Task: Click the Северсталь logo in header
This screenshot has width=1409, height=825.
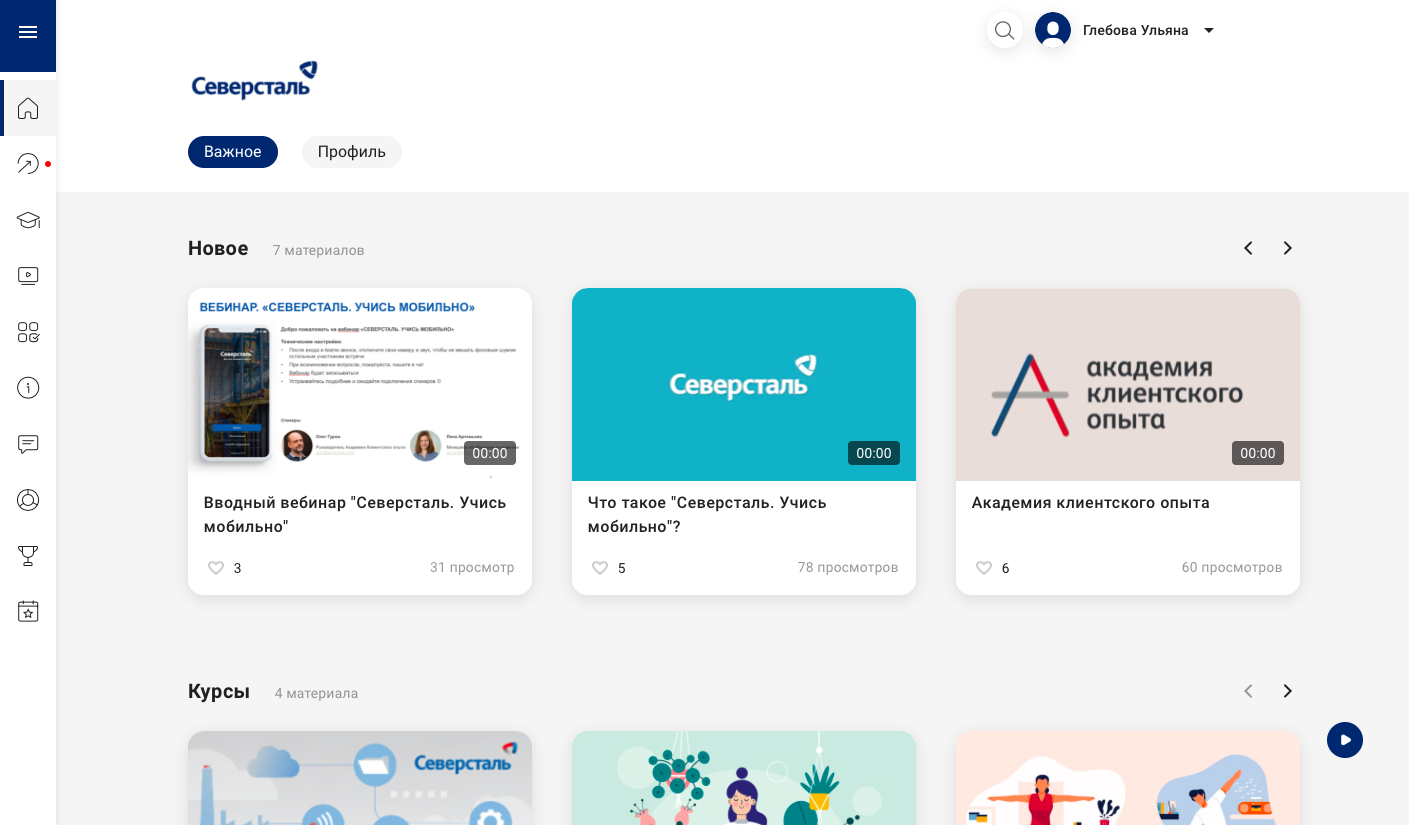Action: coord(254,80)
